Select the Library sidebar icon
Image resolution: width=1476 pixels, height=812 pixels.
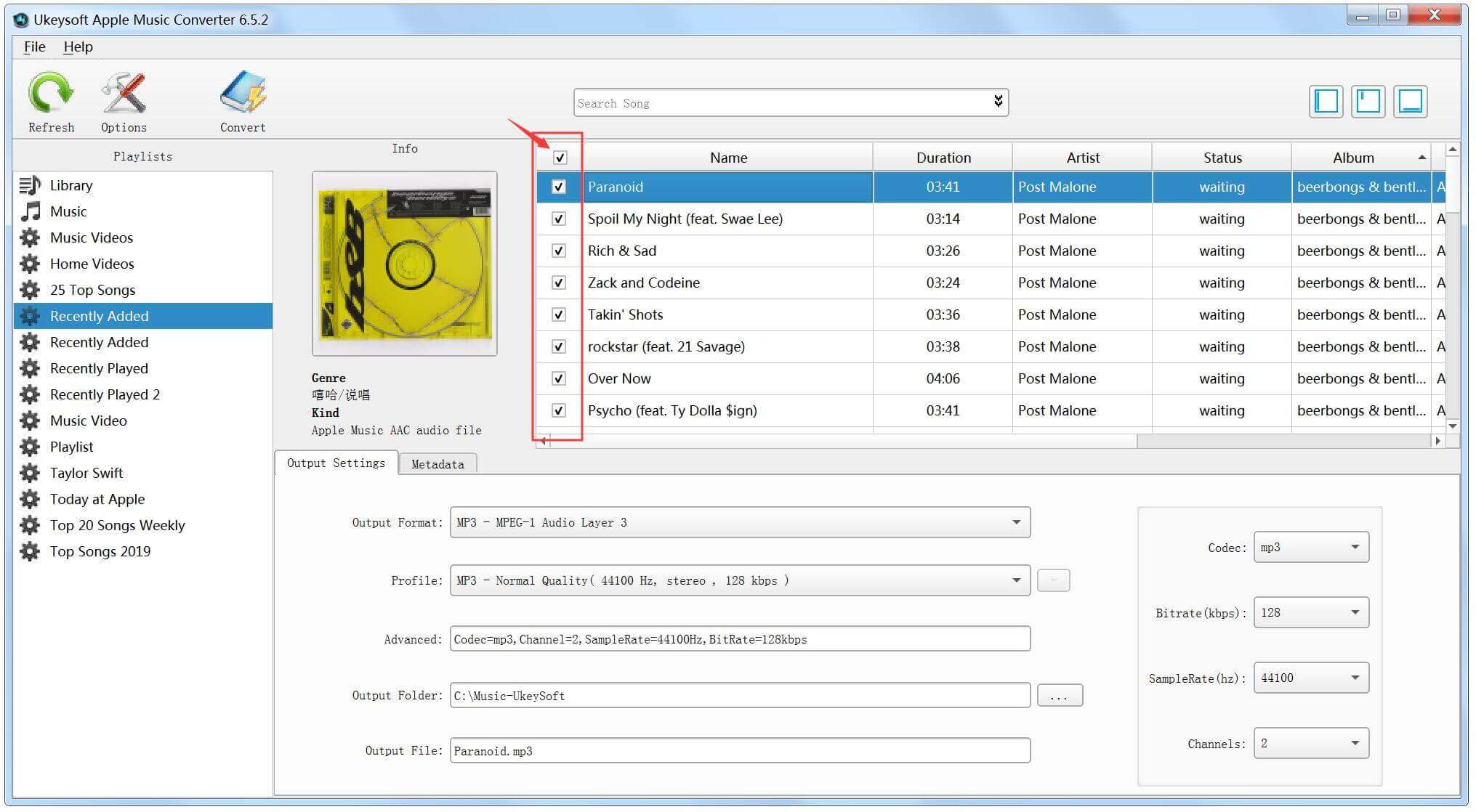click(x=31, y=185)
